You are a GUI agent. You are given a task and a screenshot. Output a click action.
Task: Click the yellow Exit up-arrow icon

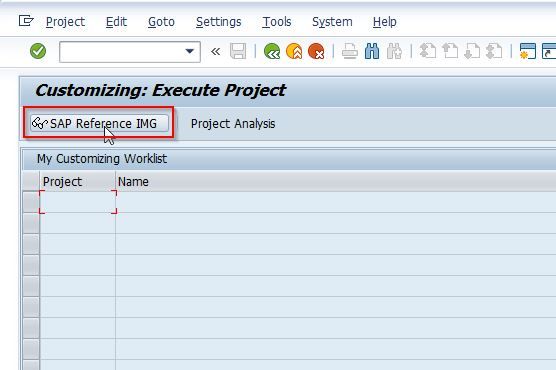point(294,51)
